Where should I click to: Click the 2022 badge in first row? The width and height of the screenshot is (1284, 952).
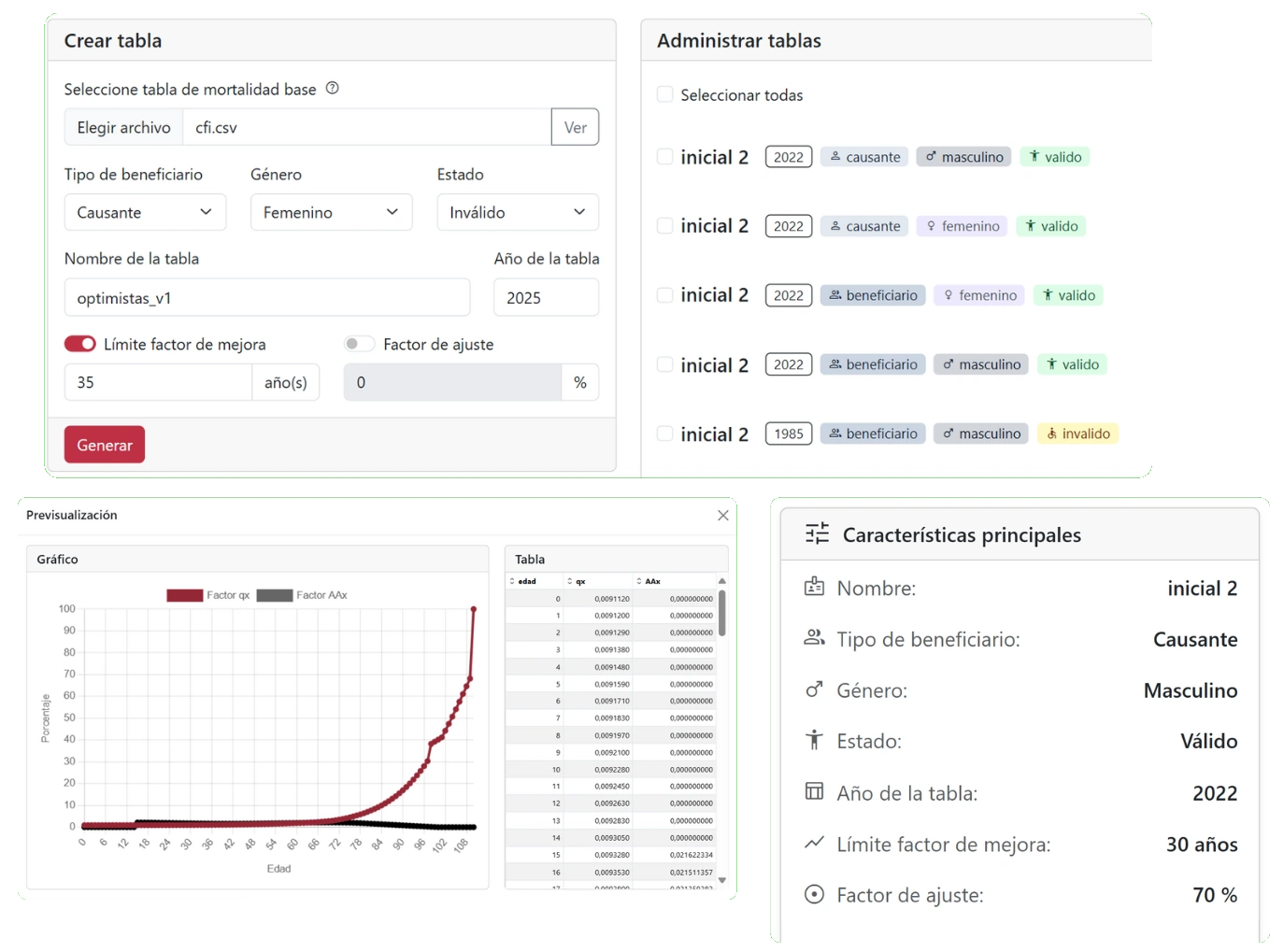coord(789,157)
